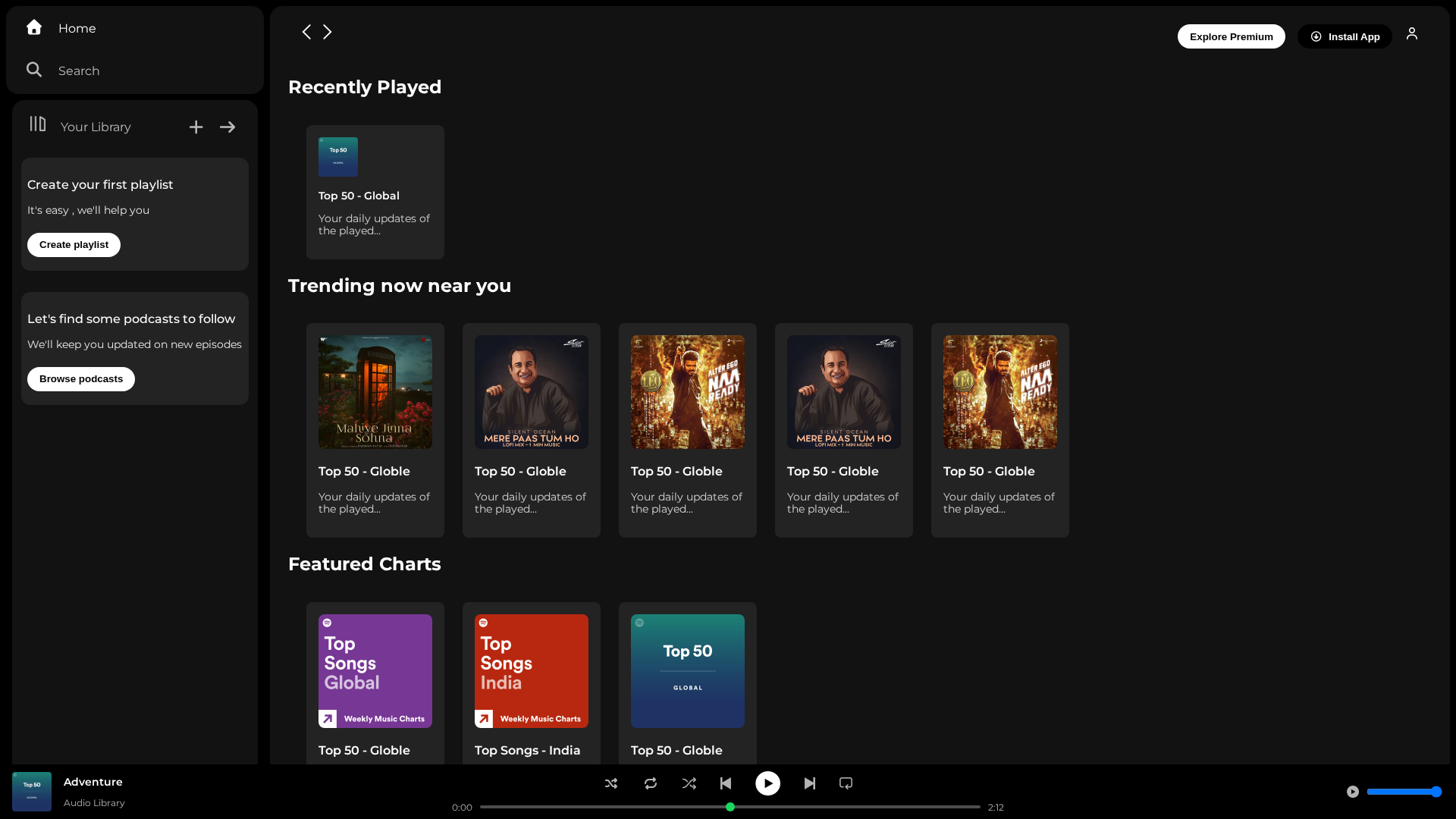Open the teal Top 50 Global chart cover

(688, 671)
